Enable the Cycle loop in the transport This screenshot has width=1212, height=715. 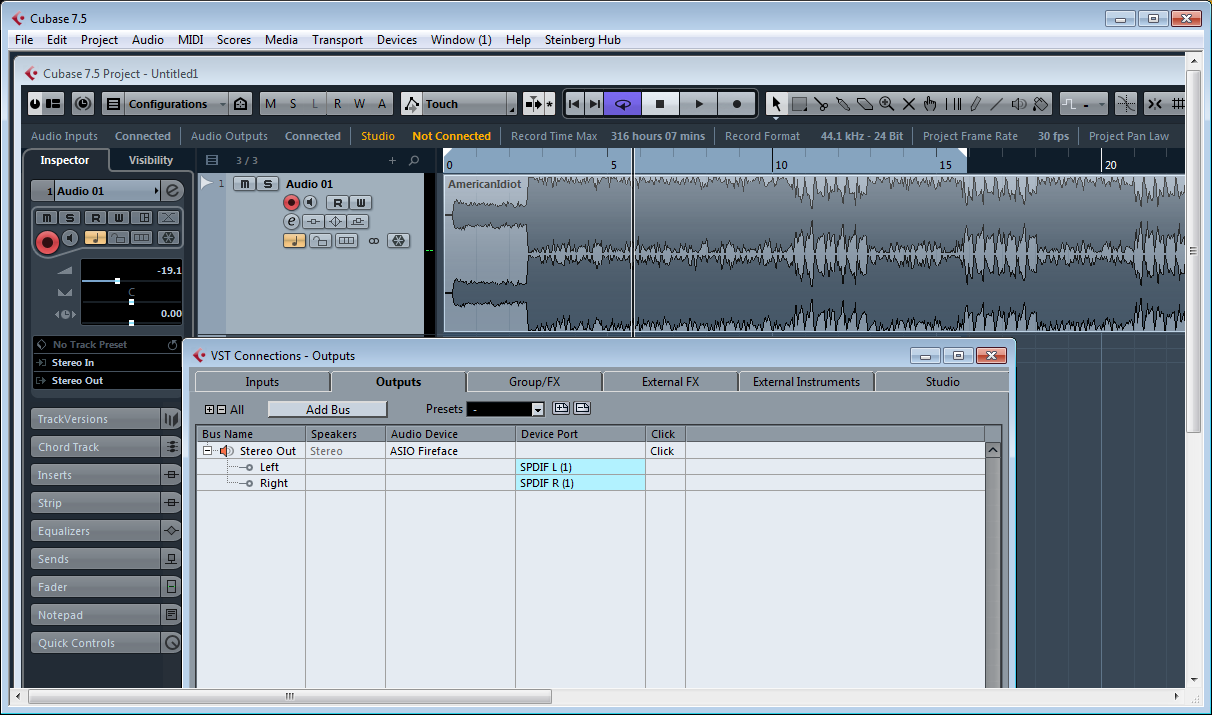coord(621,103)
